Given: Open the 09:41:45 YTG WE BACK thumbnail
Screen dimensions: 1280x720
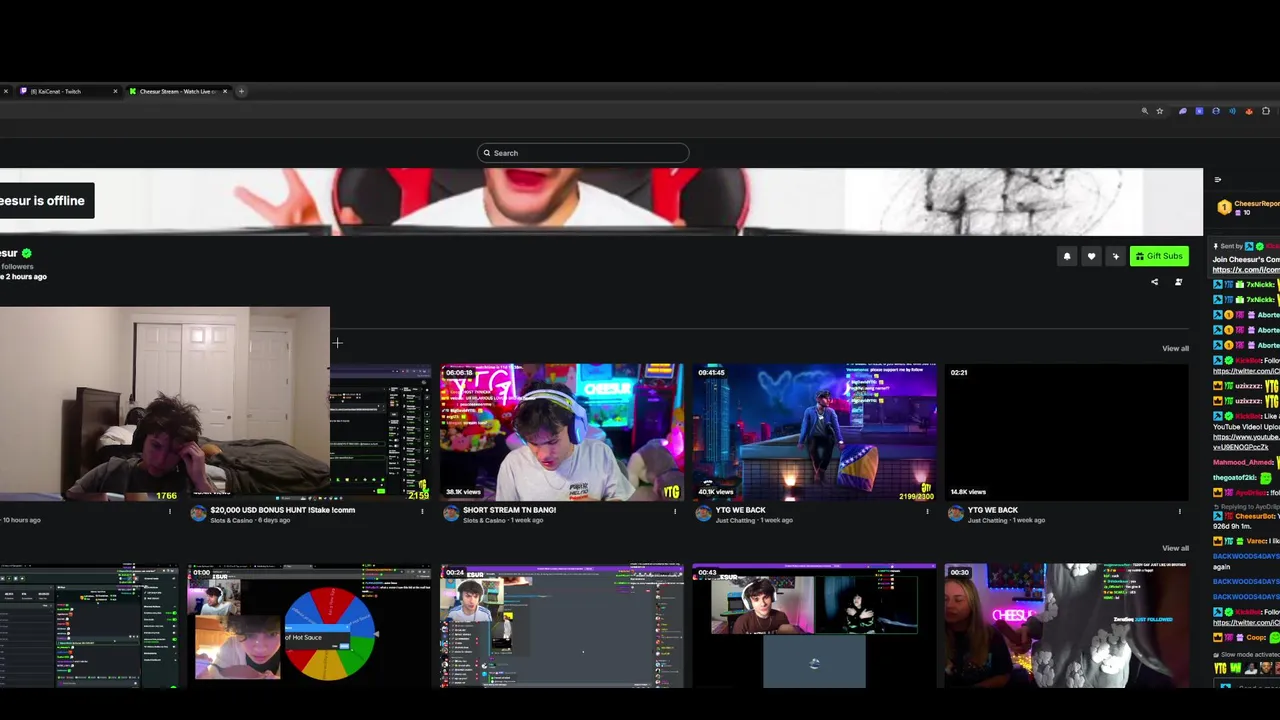Looking at the screenshot, I should coord(815,432).
